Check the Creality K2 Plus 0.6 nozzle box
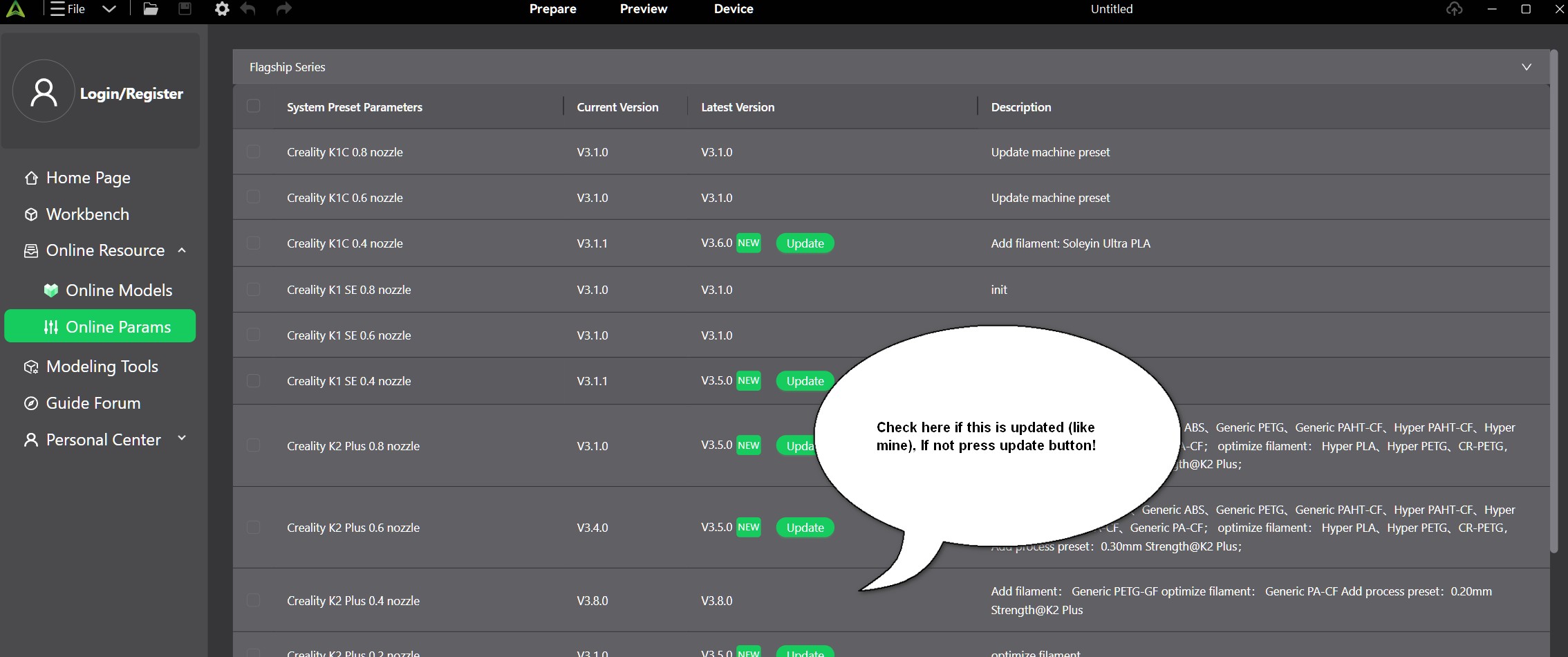1568x657 pixels. pos(254,527)
